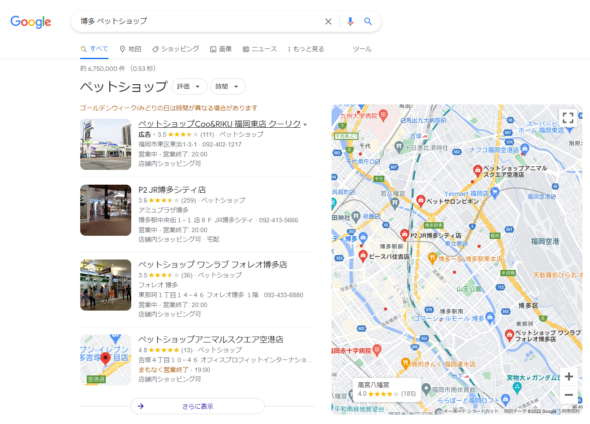Viewport: 590px width, 424px height.
Task: Open ペットショップ ワンラブ フォレオ博多店 listing
Action: (213, 264)
